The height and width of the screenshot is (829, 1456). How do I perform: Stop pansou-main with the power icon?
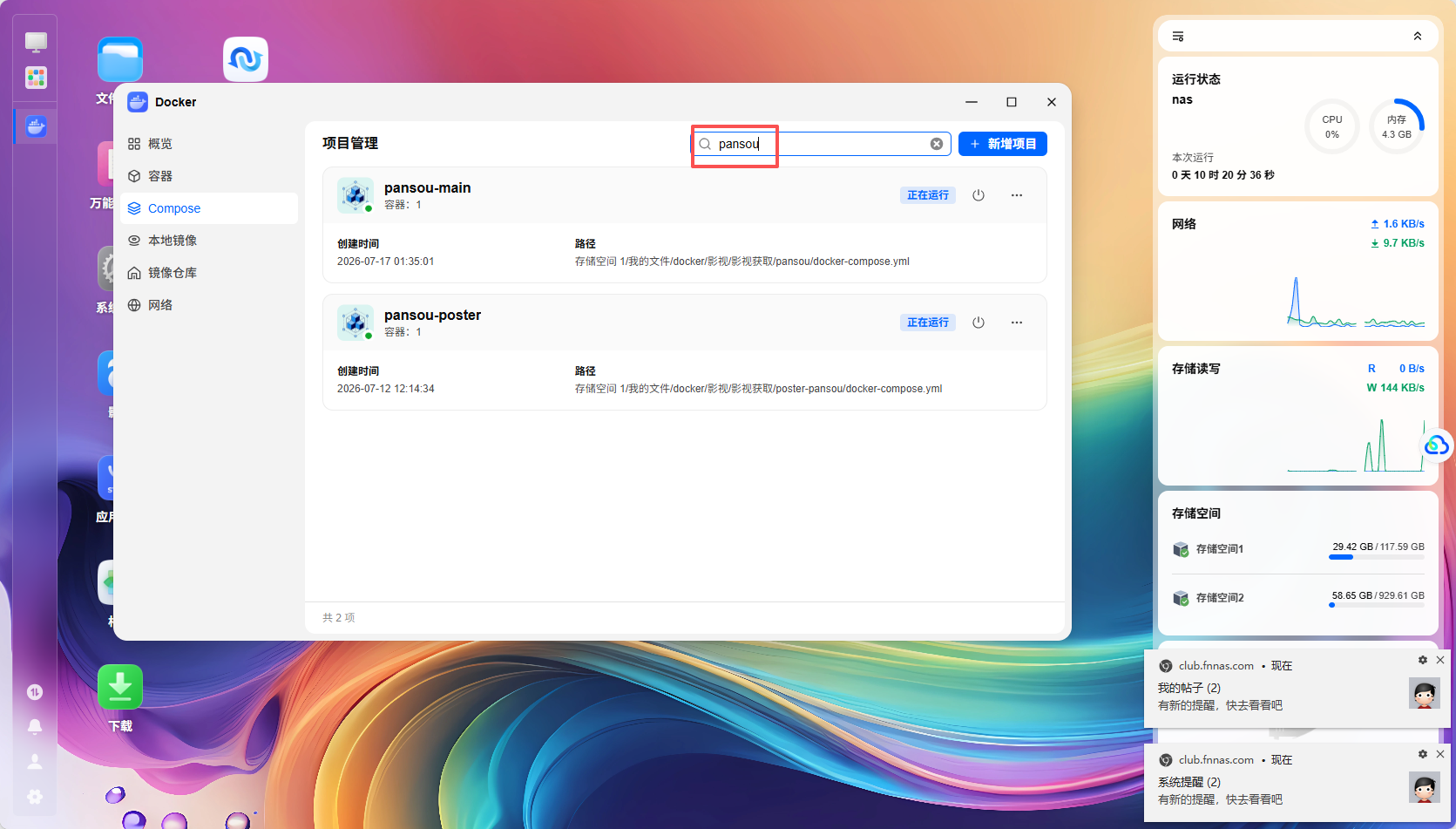(979, 195)
